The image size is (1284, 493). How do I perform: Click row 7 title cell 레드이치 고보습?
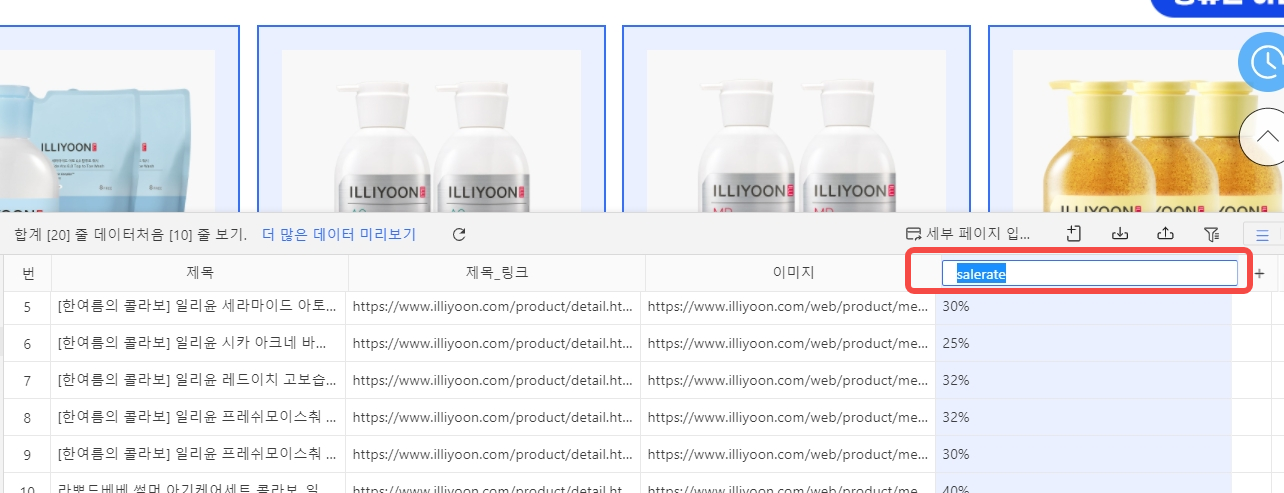pos(199,380)
